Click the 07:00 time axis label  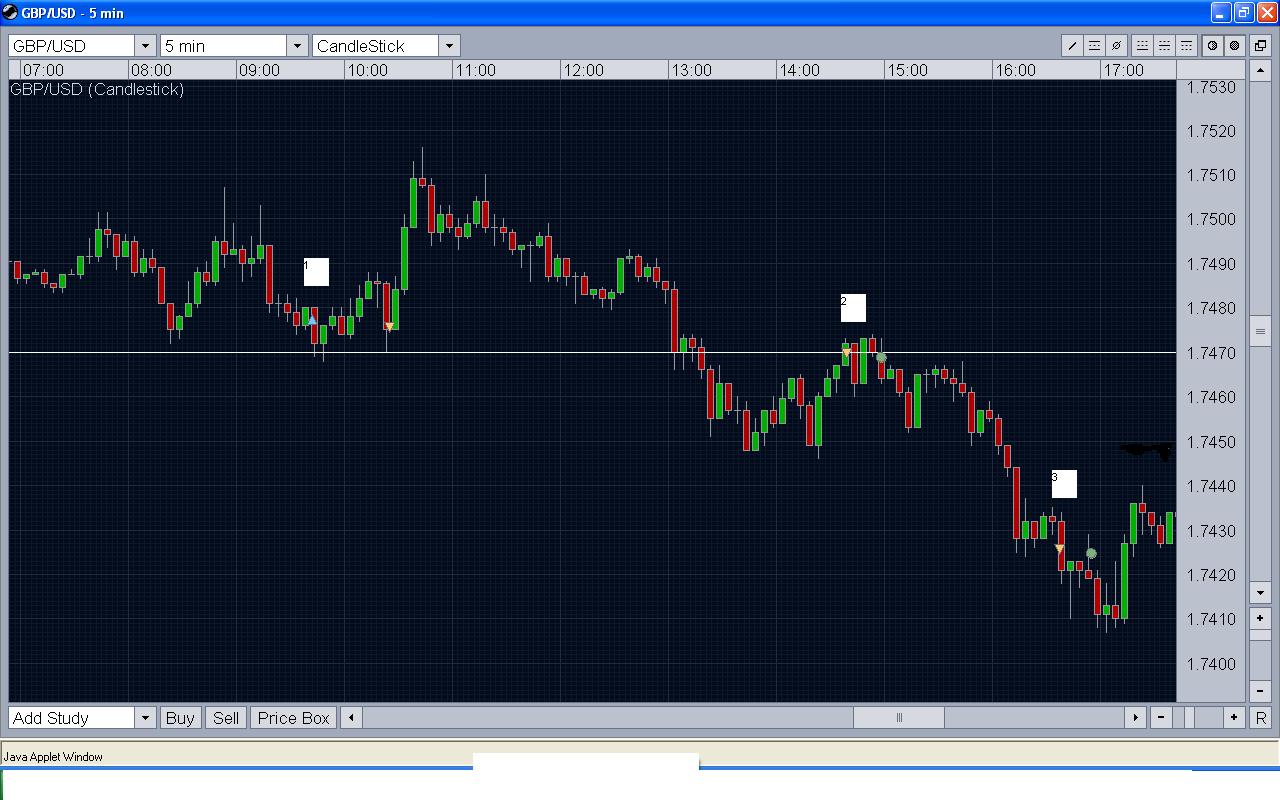43,70
